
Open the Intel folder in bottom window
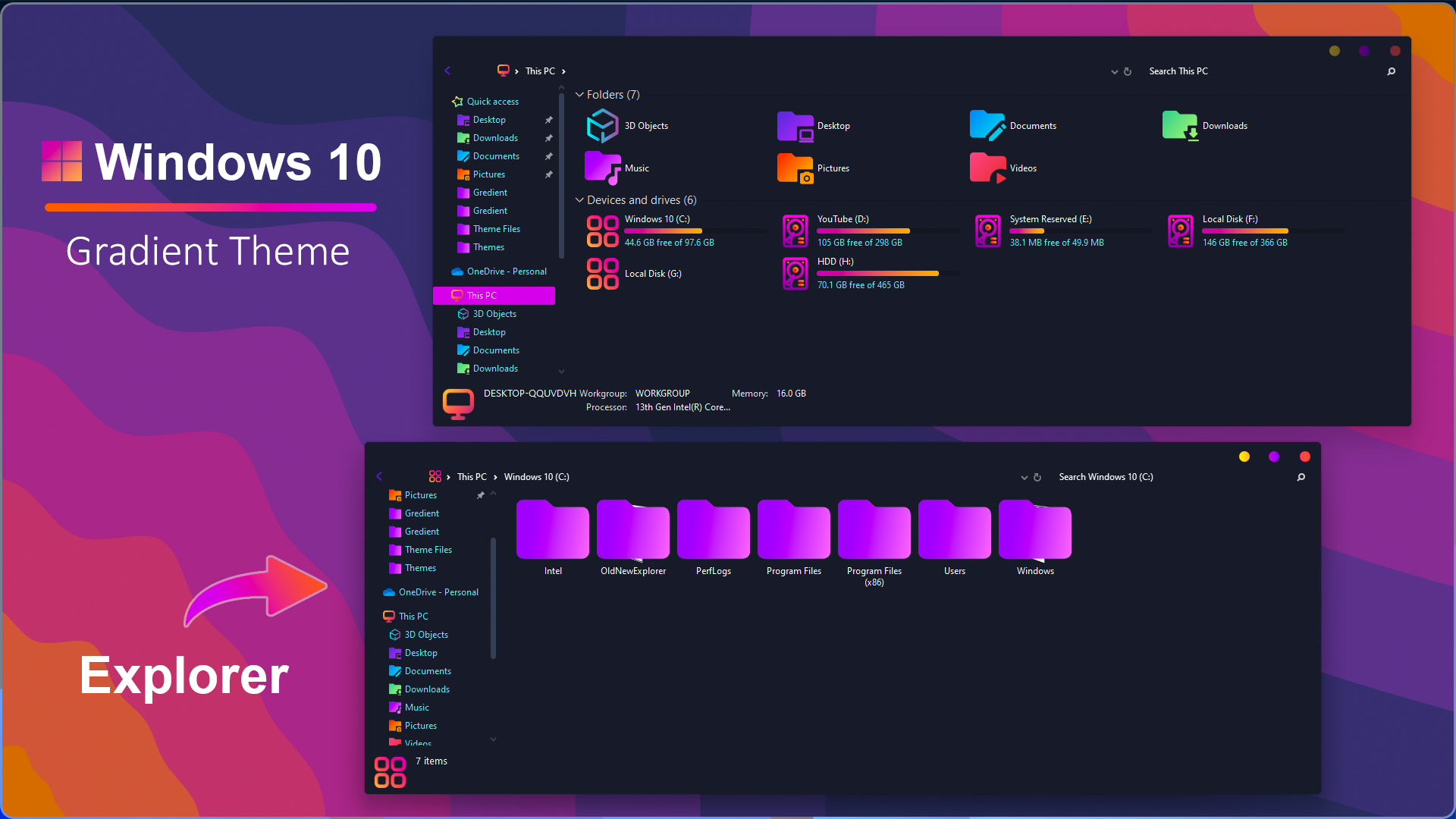[x=553, y=529]
